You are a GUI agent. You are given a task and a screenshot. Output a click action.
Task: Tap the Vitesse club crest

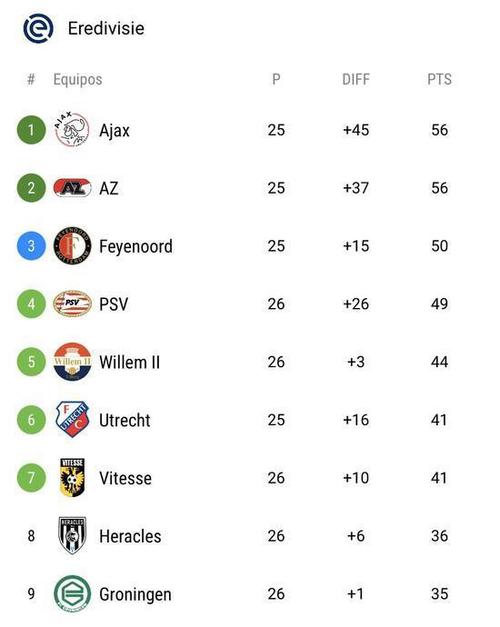72,477
